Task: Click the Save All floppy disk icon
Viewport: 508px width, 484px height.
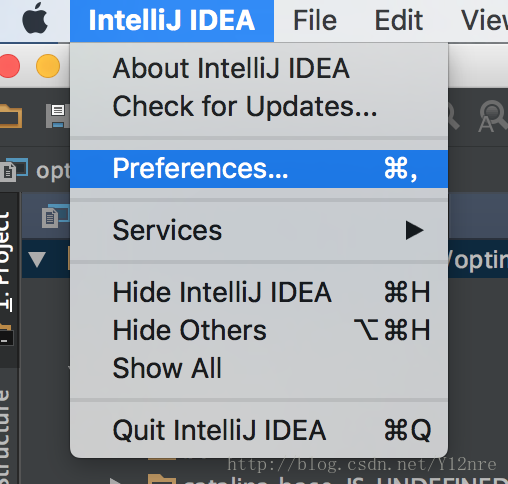Action: (x=58, y=116)
